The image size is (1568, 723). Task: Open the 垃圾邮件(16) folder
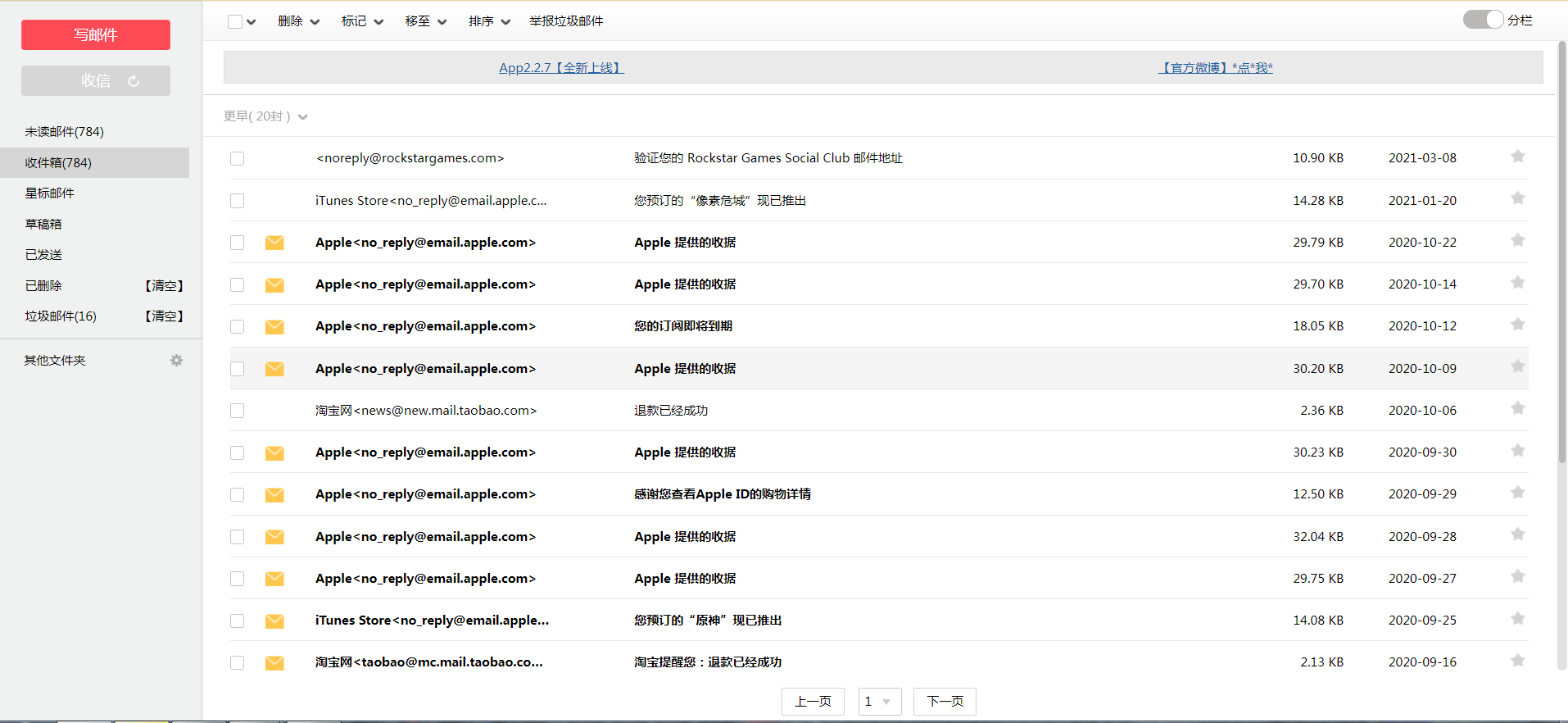pos(61,316)
